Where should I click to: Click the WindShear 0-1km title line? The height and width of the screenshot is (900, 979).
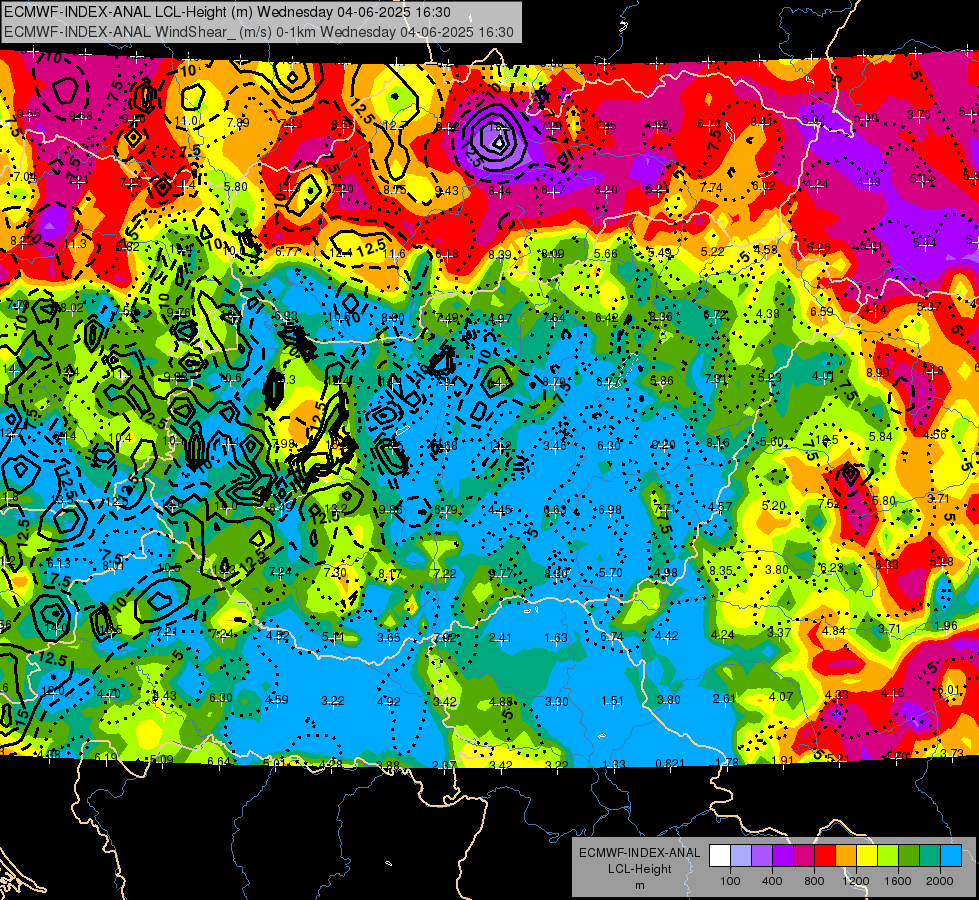coord(258,32)
